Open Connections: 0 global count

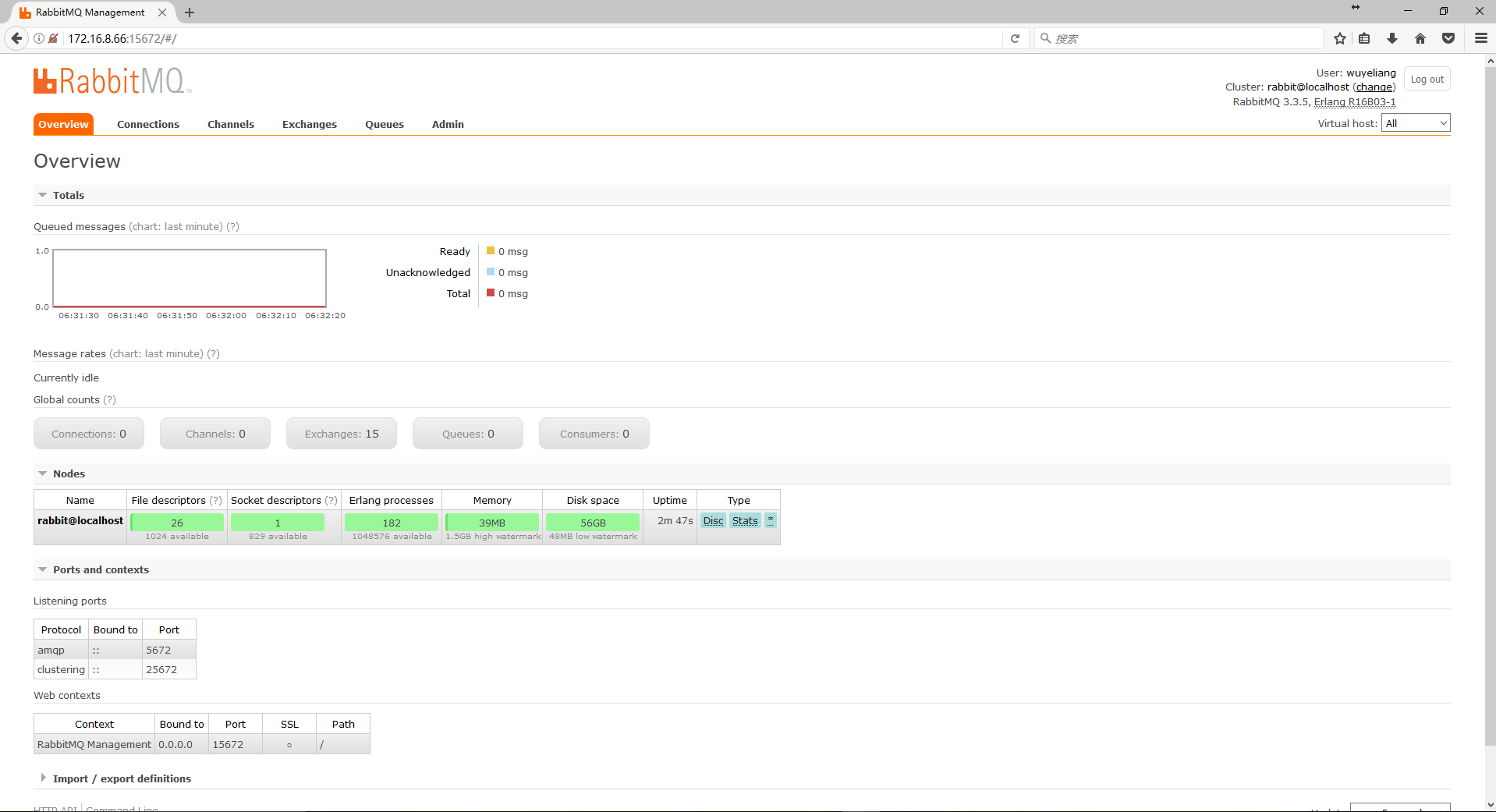89,434
